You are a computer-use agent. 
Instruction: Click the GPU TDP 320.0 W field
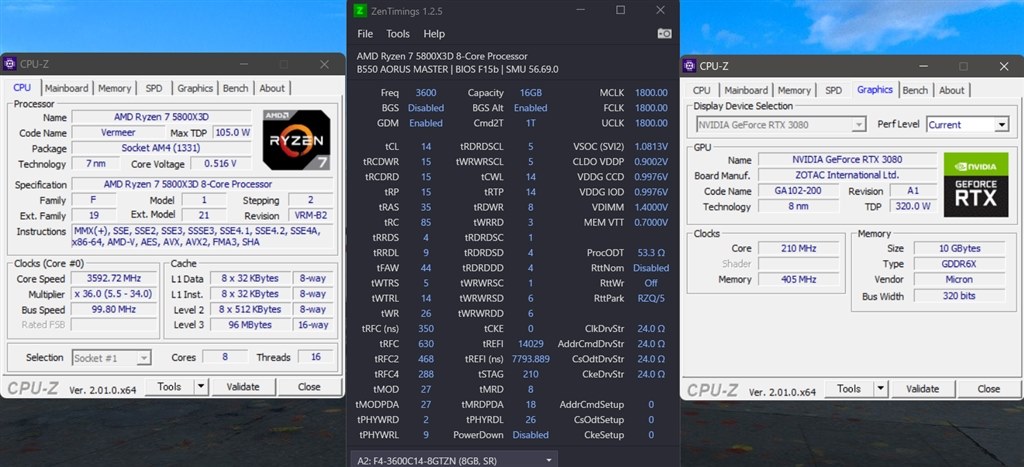tap(912, 206)
